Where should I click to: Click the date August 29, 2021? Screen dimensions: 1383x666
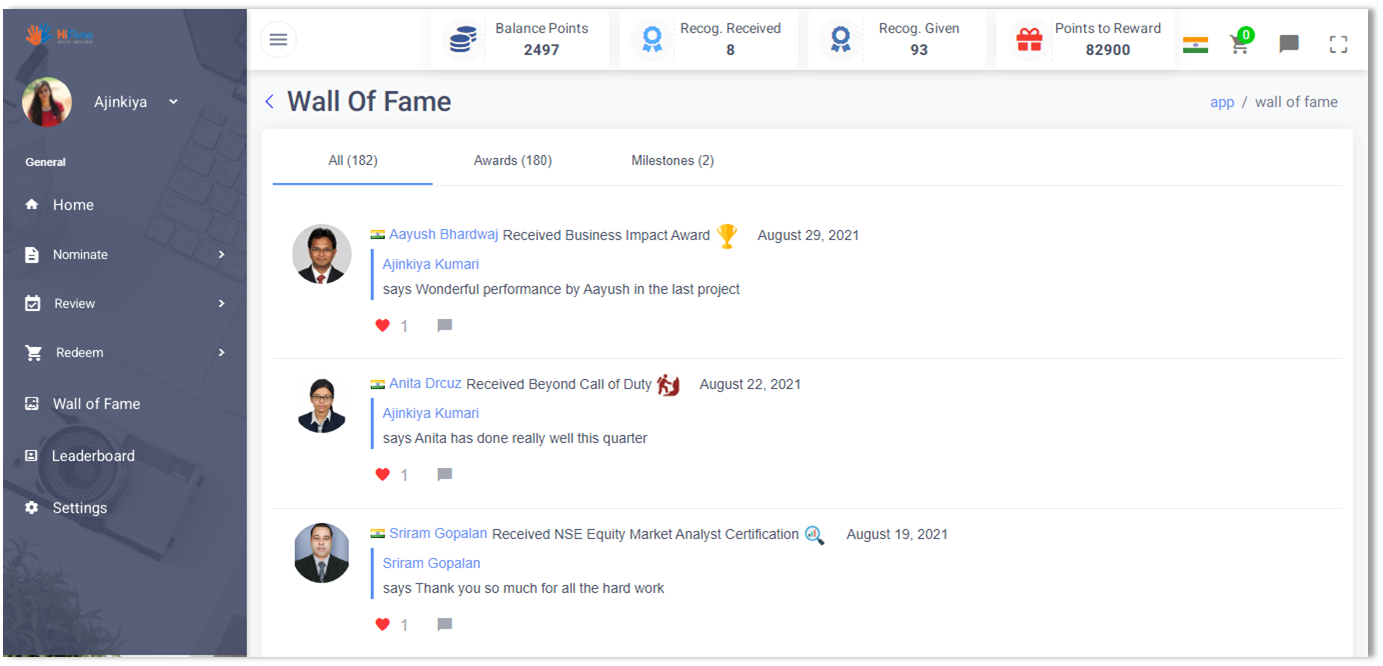tap(808, 235)
